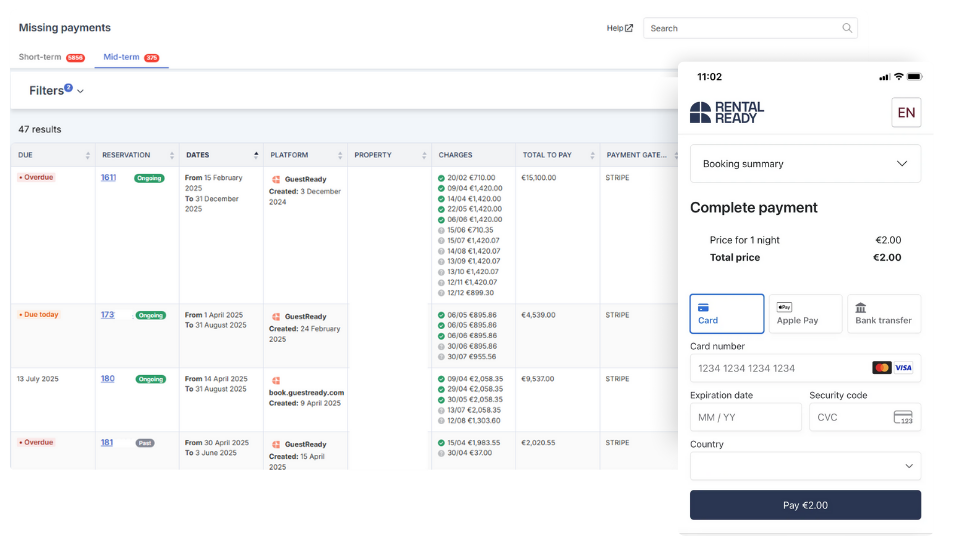Image resolution: width=955 pixels, height=544 pixels.
Task: Click paid check for 20/02 €710.00 charge
Action: pyautogui.click(x=441, y=178)
